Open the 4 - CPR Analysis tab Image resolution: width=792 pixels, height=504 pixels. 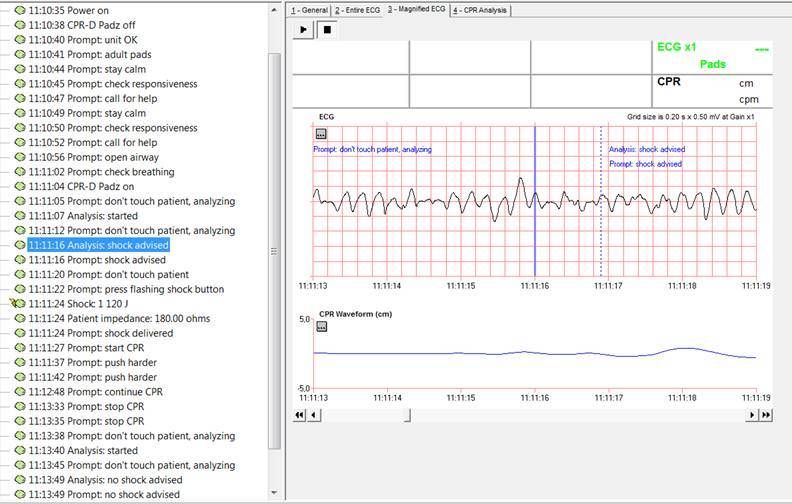click(x=481, y=10)
